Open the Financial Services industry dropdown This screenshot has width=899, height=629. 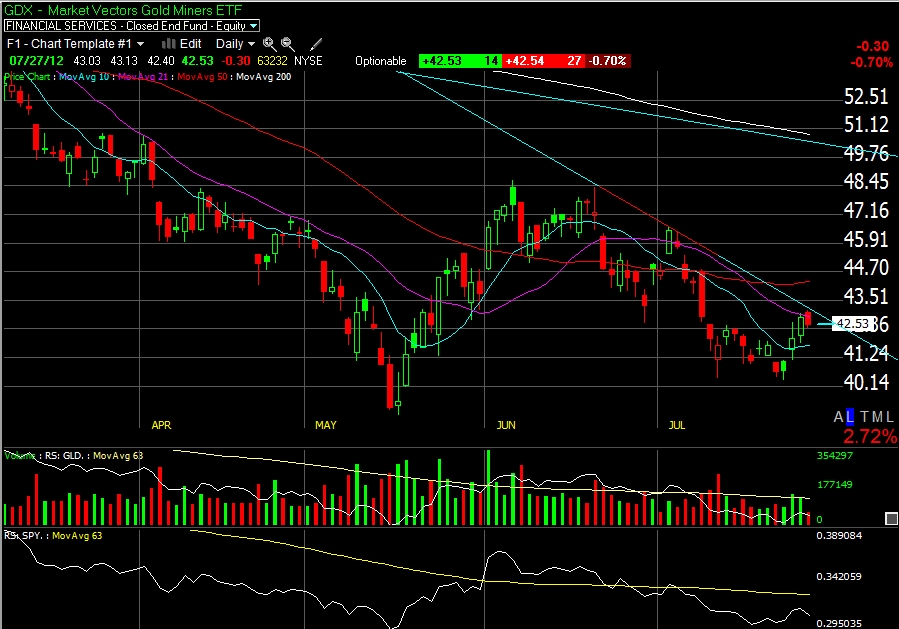point(132,26)
